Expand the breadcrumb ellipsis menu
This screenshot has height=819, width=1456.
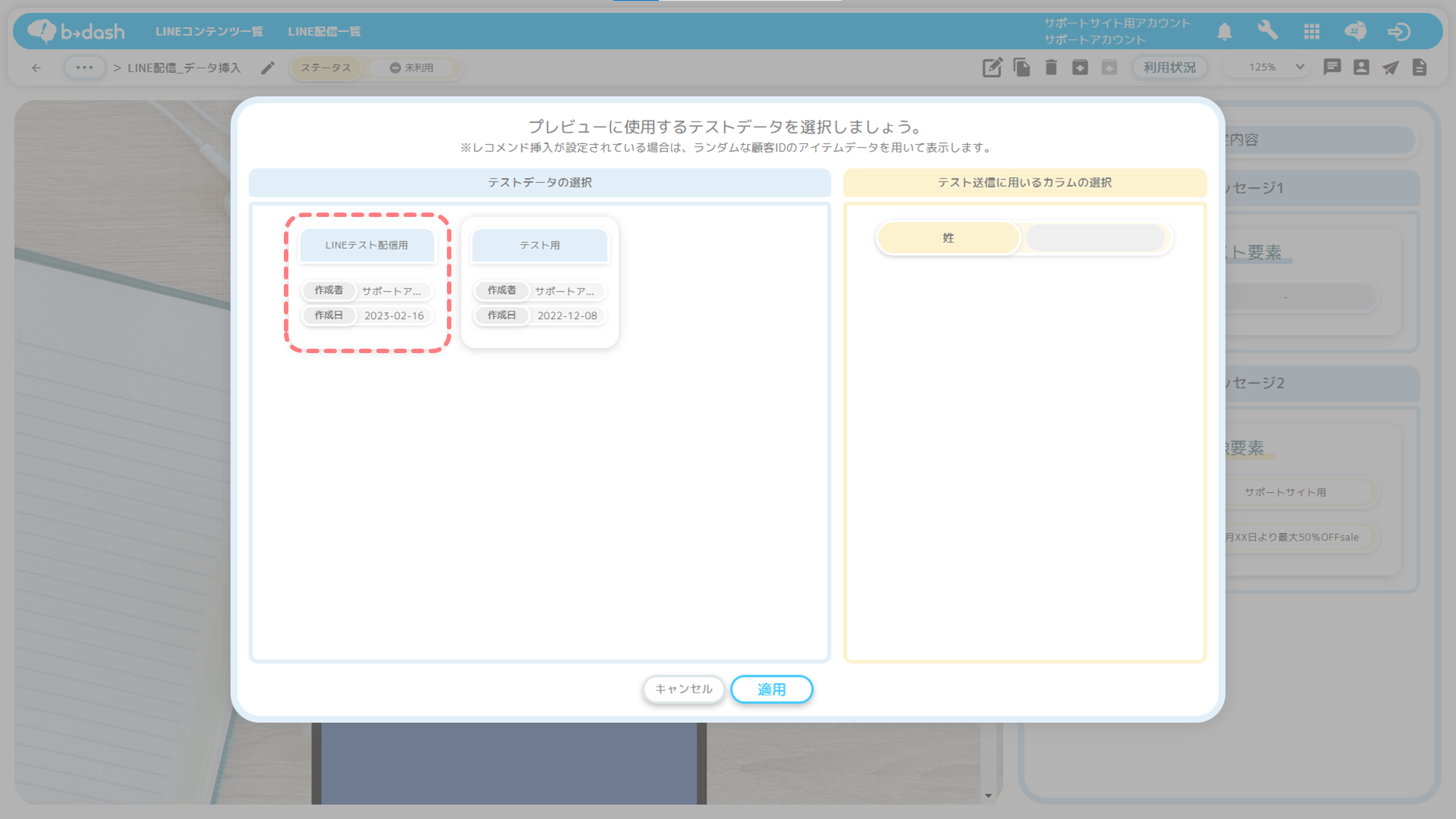(x=84, y=68)
